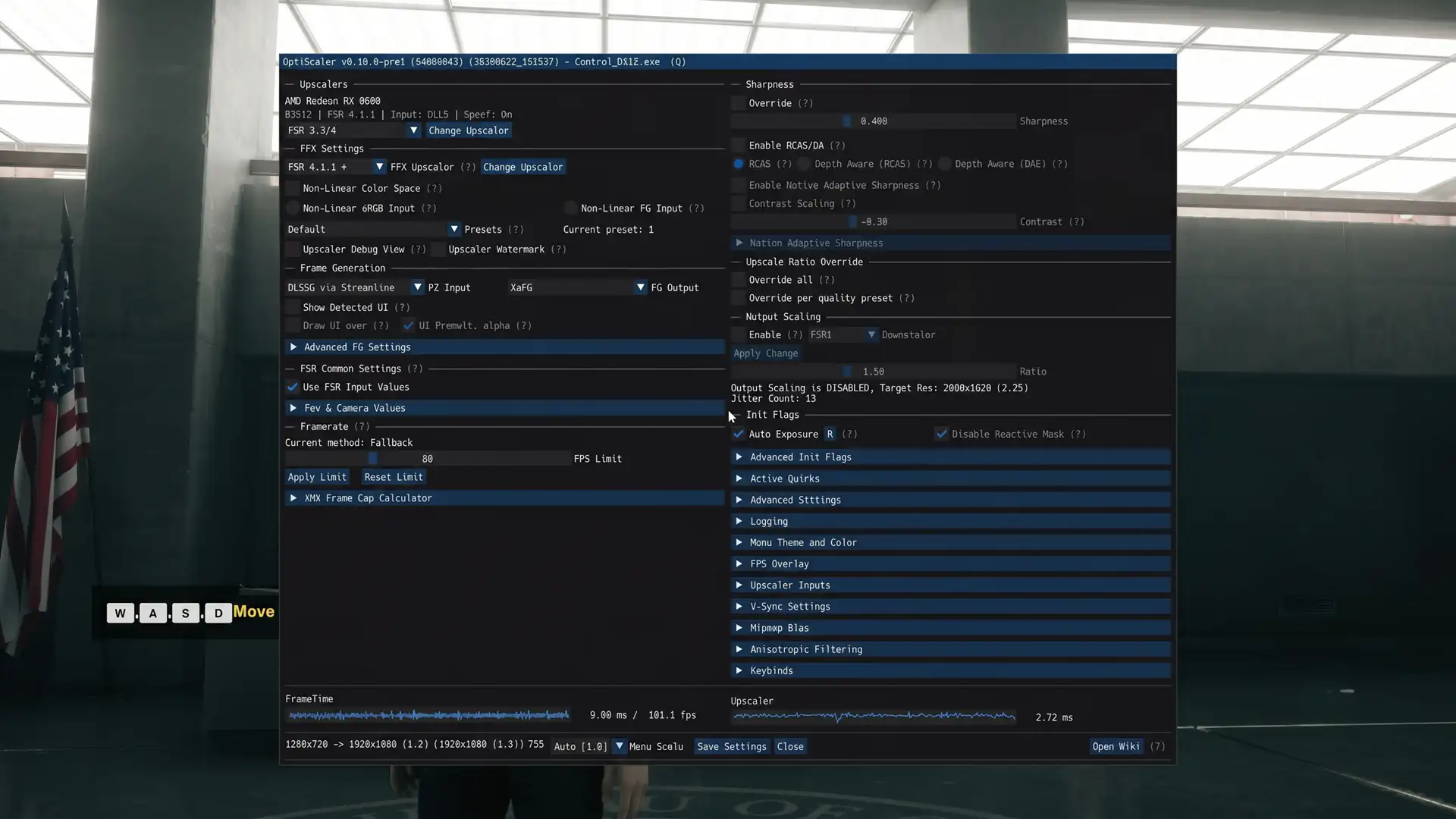Click Change Upscalor next to FSR 3.3/4

pyautogui.click(x=468, y=130)
